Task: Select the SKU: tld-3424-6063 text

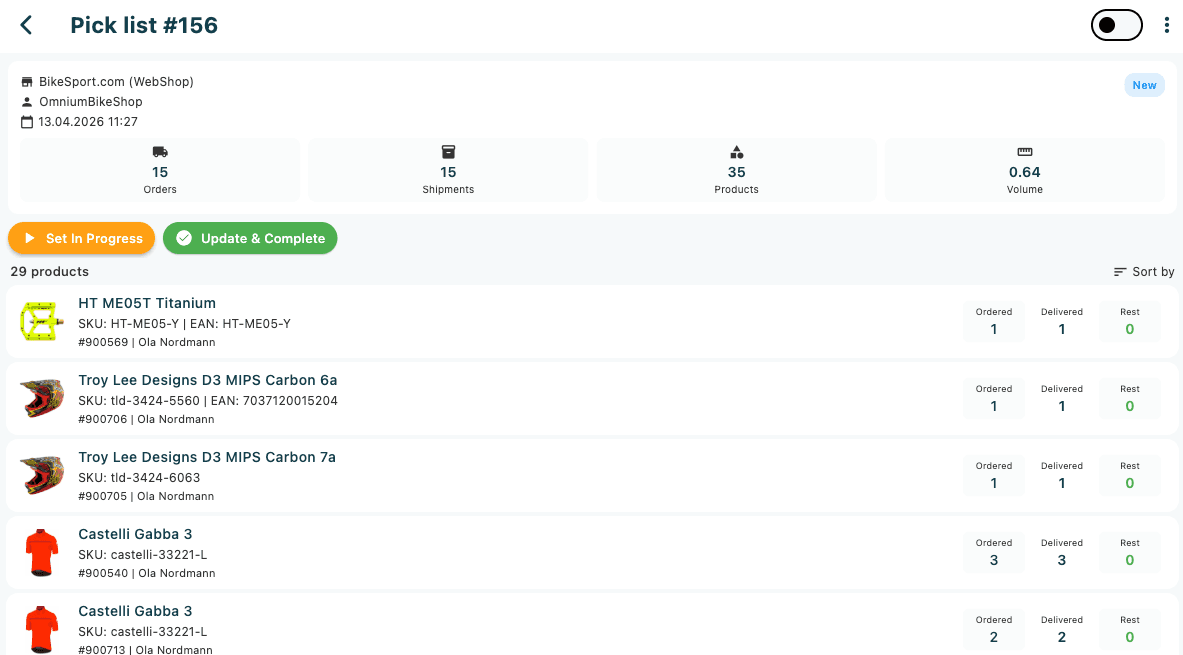Action: (139, 478)
